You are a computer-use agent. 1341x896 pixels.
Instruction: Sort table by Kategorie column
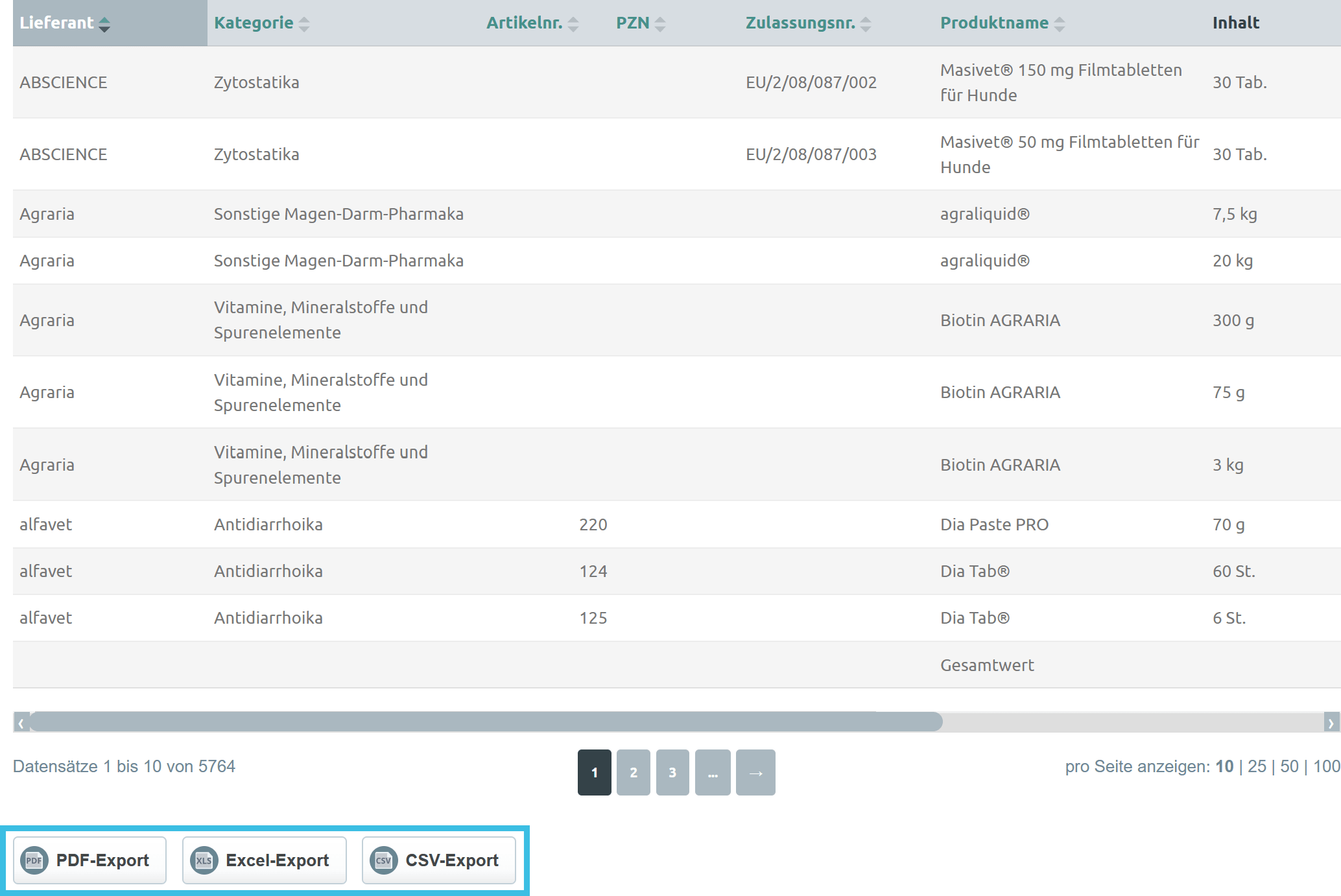[262, 23]
